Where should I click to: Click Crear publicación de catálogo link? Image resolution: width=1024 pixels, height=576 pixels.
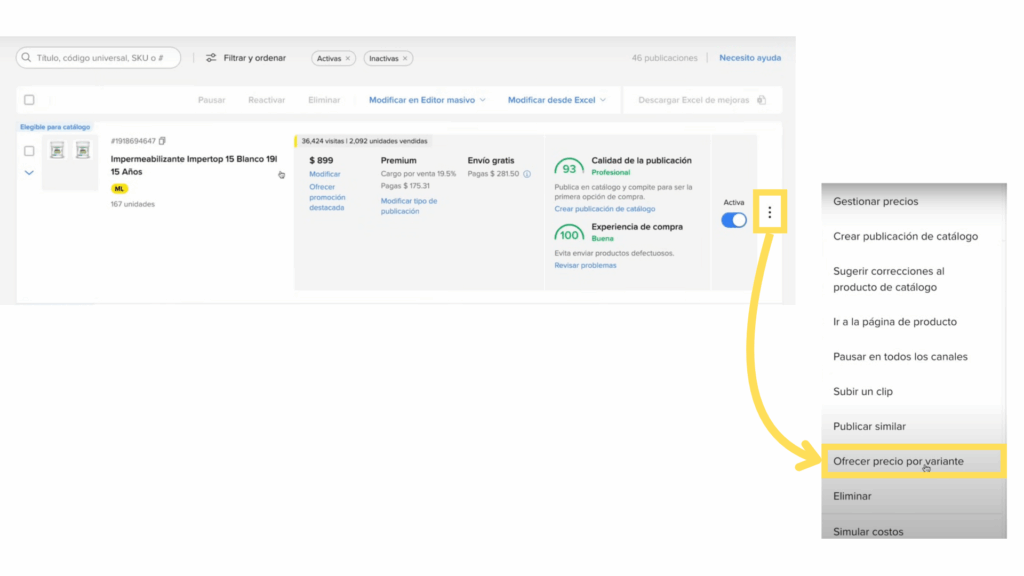604,209
